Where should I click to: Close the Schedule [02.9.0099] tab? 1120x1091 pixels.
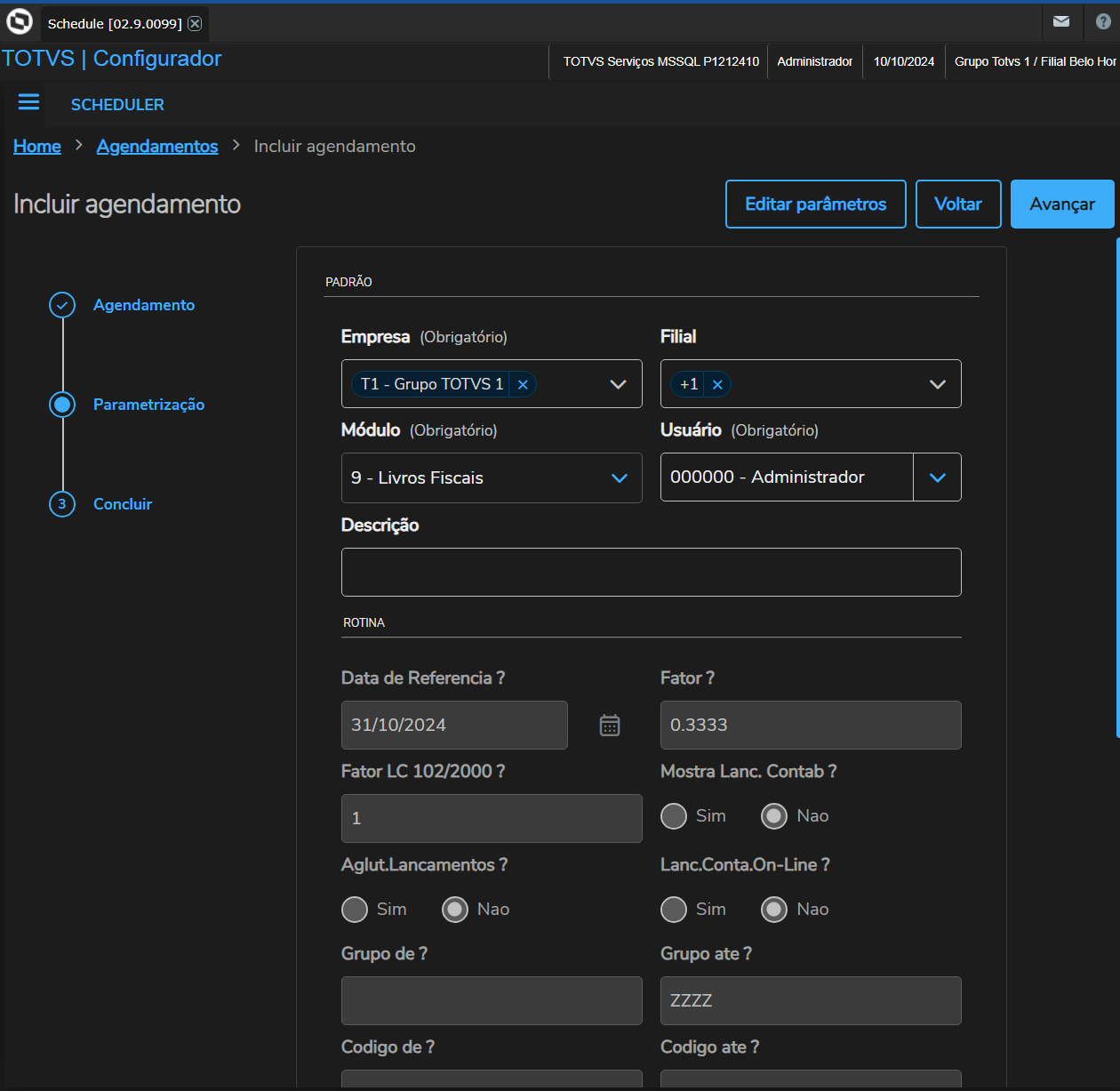[x=195, y=24]
